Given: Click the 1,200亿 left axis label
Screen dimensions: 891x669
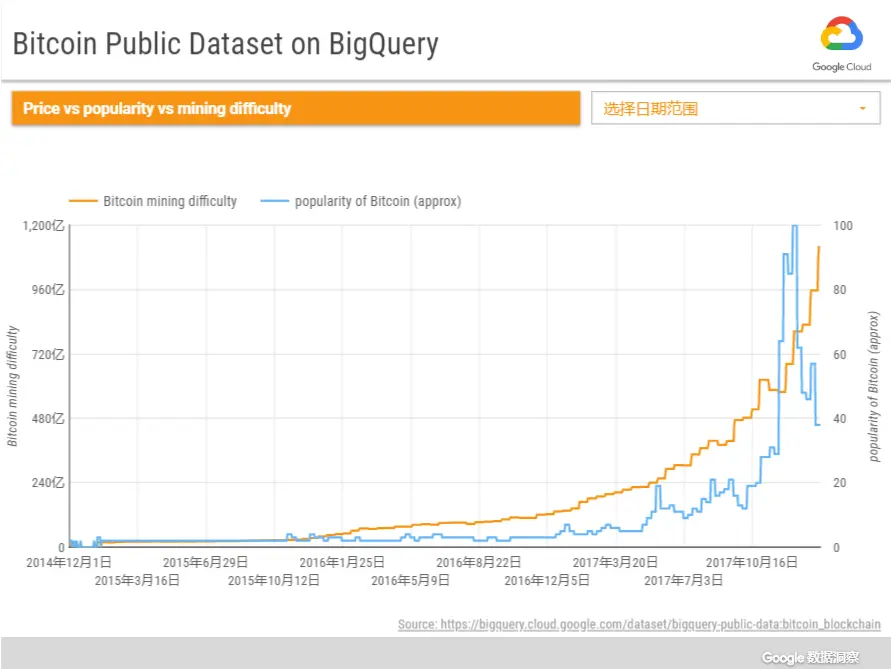Looking at the screenshot, I should 43,226.
